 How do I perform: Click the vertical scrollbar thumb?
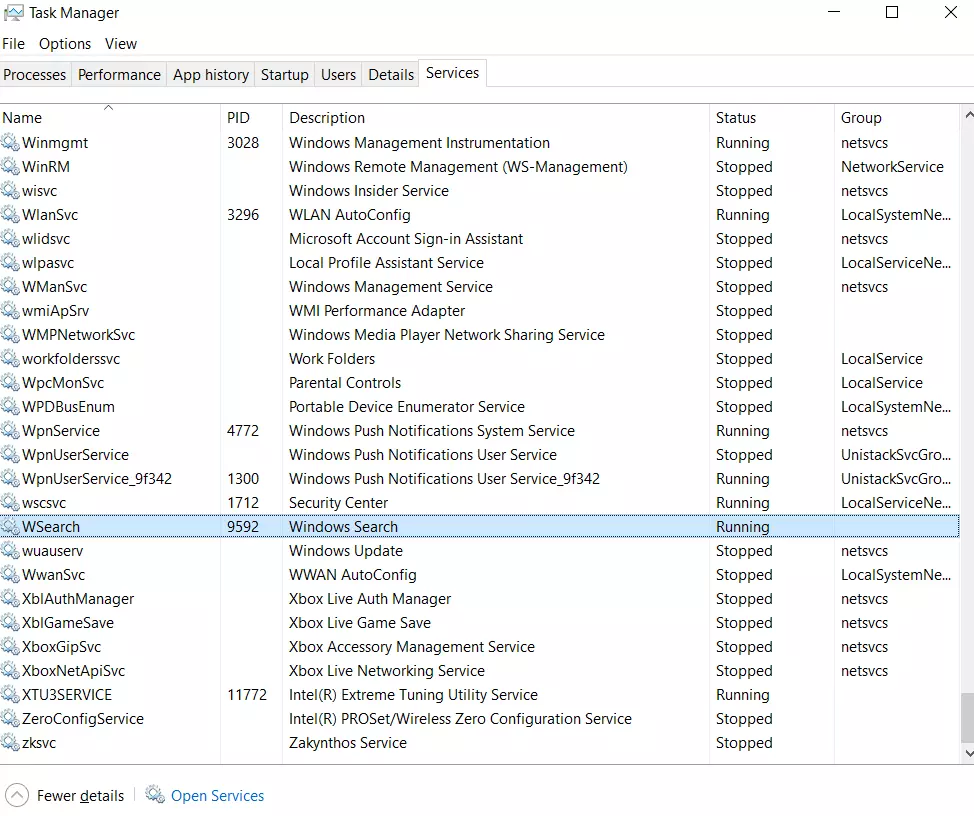(968, 717)
